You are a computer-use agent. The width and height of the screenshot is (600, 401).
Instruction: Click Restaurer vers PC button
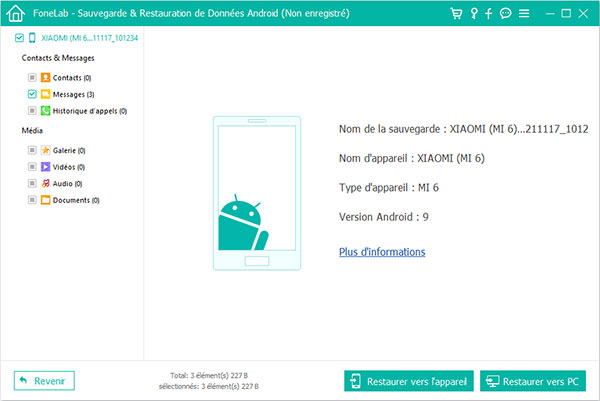pos(533,381)
